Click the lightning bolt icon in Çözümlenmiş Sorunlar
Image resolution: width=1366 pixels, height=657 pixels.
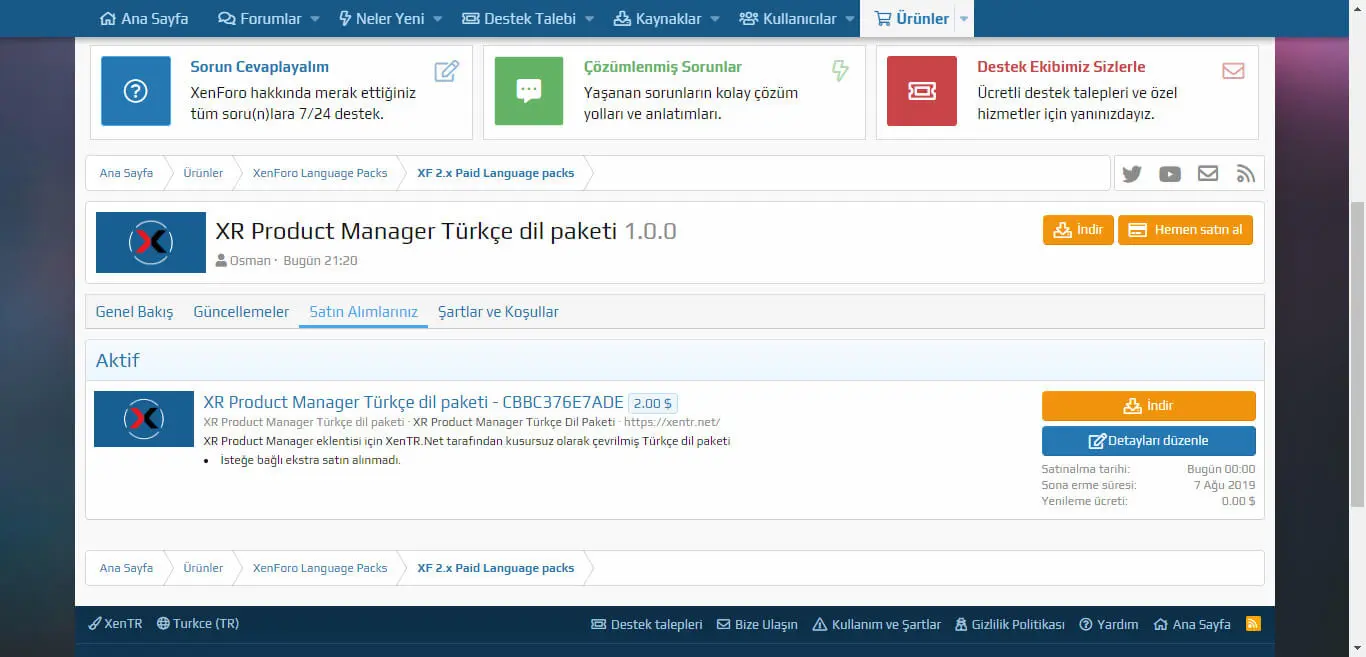click(x=840, y=71)
